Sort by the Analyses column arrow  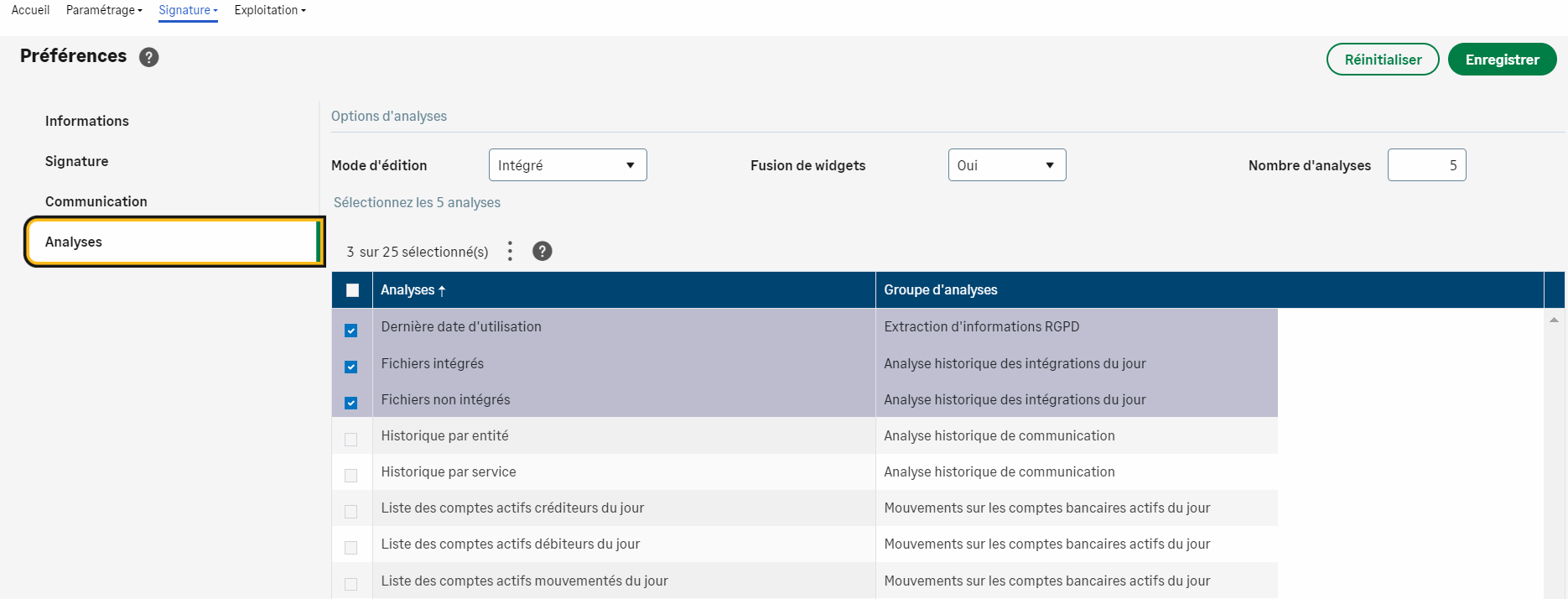coord(442,290)
